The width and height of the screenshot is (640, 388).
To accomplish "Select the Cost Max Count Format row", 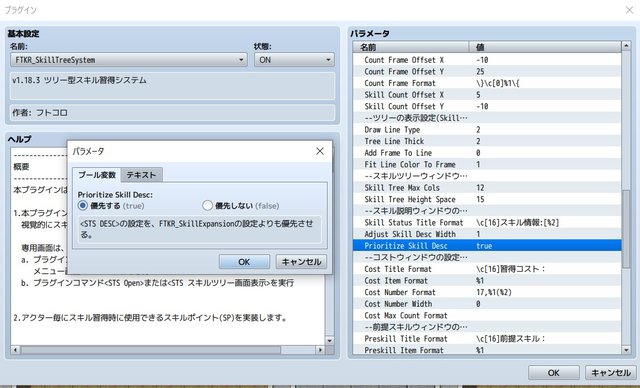I will (487, 315).
